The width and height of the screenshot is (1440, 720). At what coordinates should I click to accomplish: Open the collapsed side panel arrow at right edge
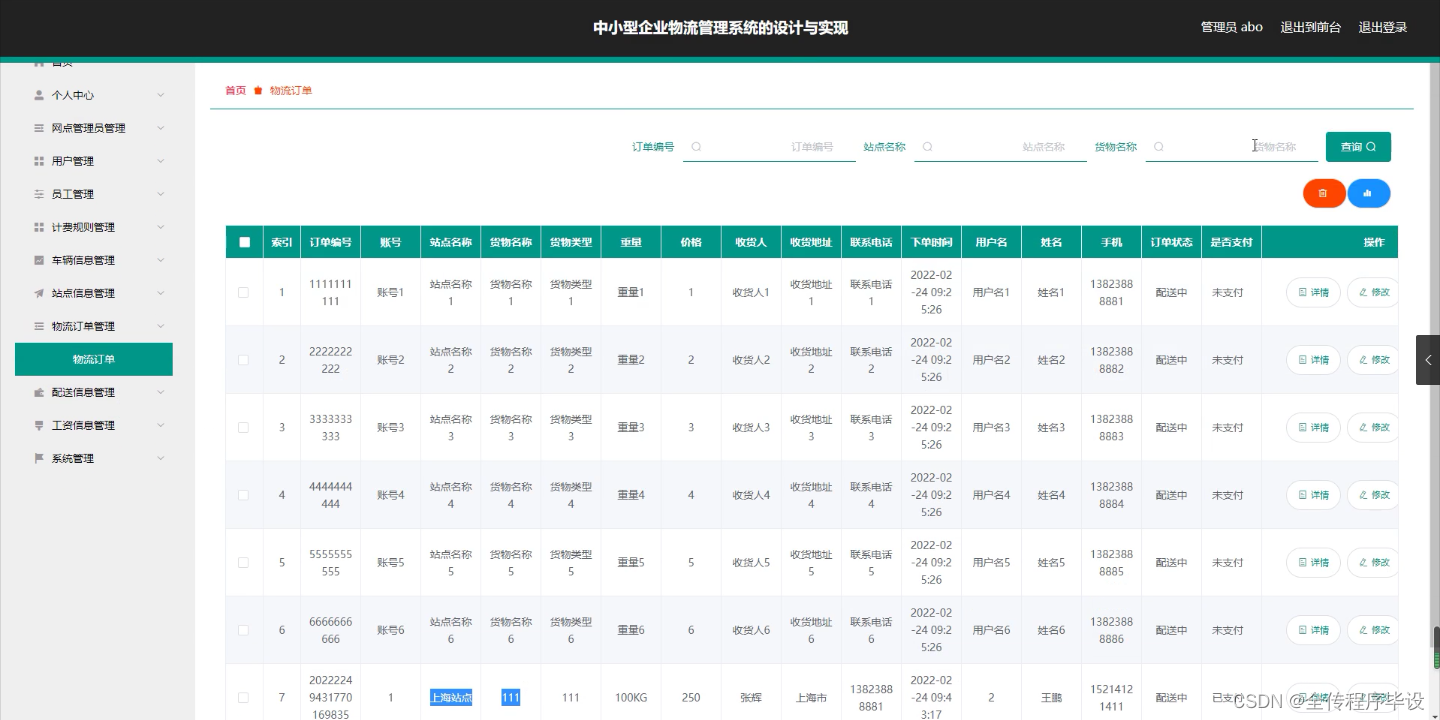1428,360
